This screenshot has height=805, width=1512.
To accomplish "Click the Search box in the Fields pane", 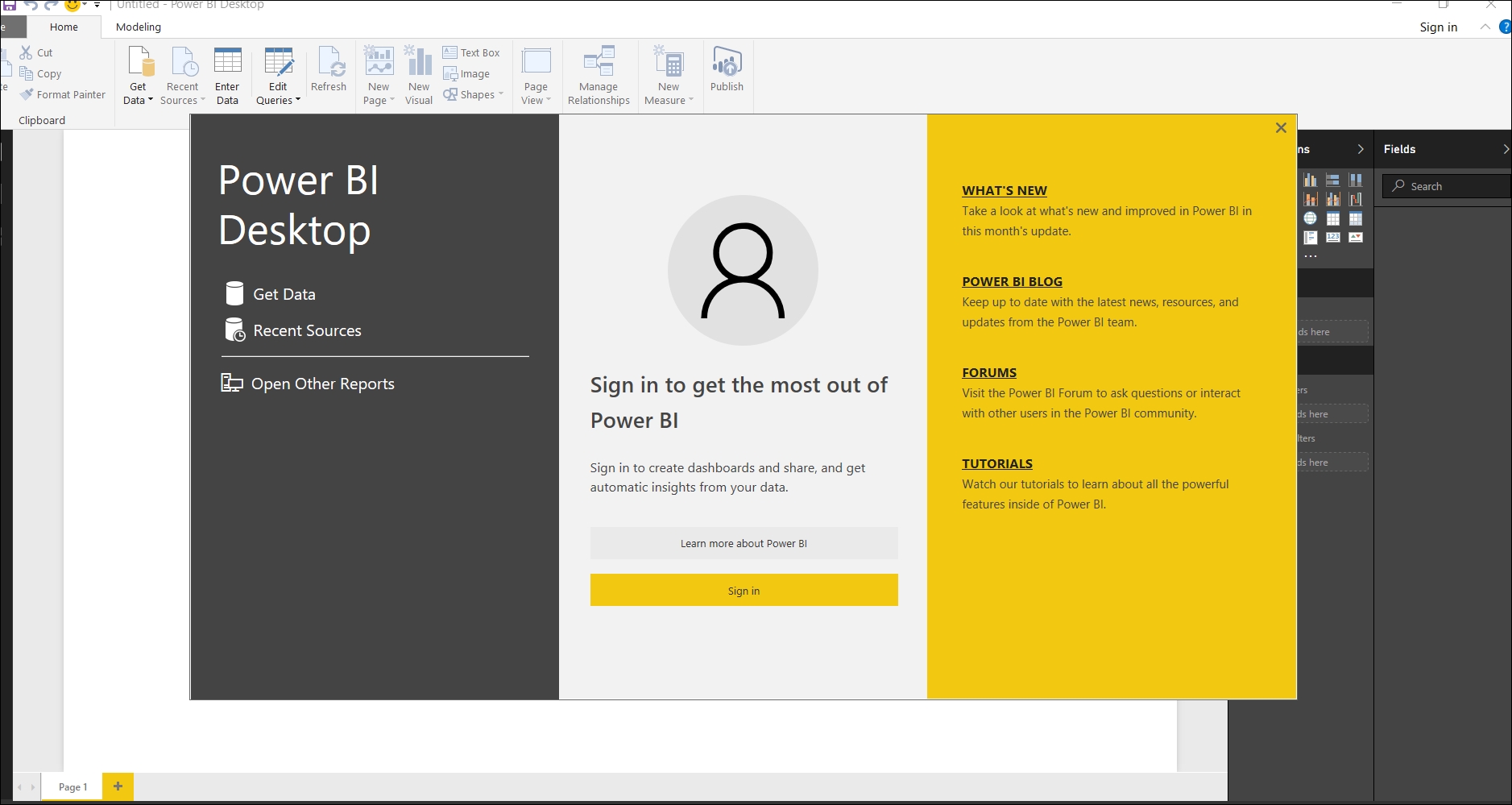I will [x=1448, y=186].
